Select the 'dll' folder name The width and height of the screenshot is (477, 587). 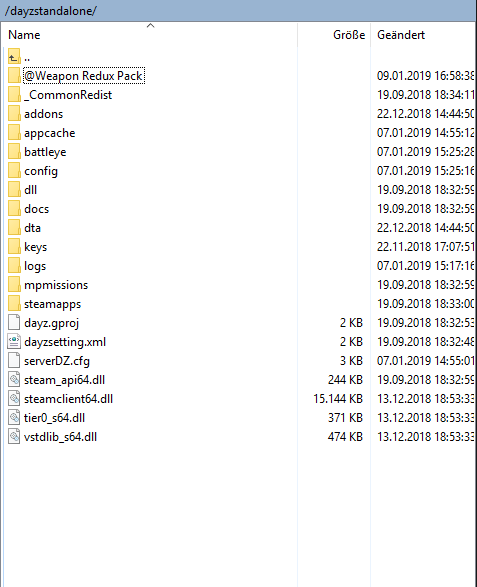click(30, 190)
